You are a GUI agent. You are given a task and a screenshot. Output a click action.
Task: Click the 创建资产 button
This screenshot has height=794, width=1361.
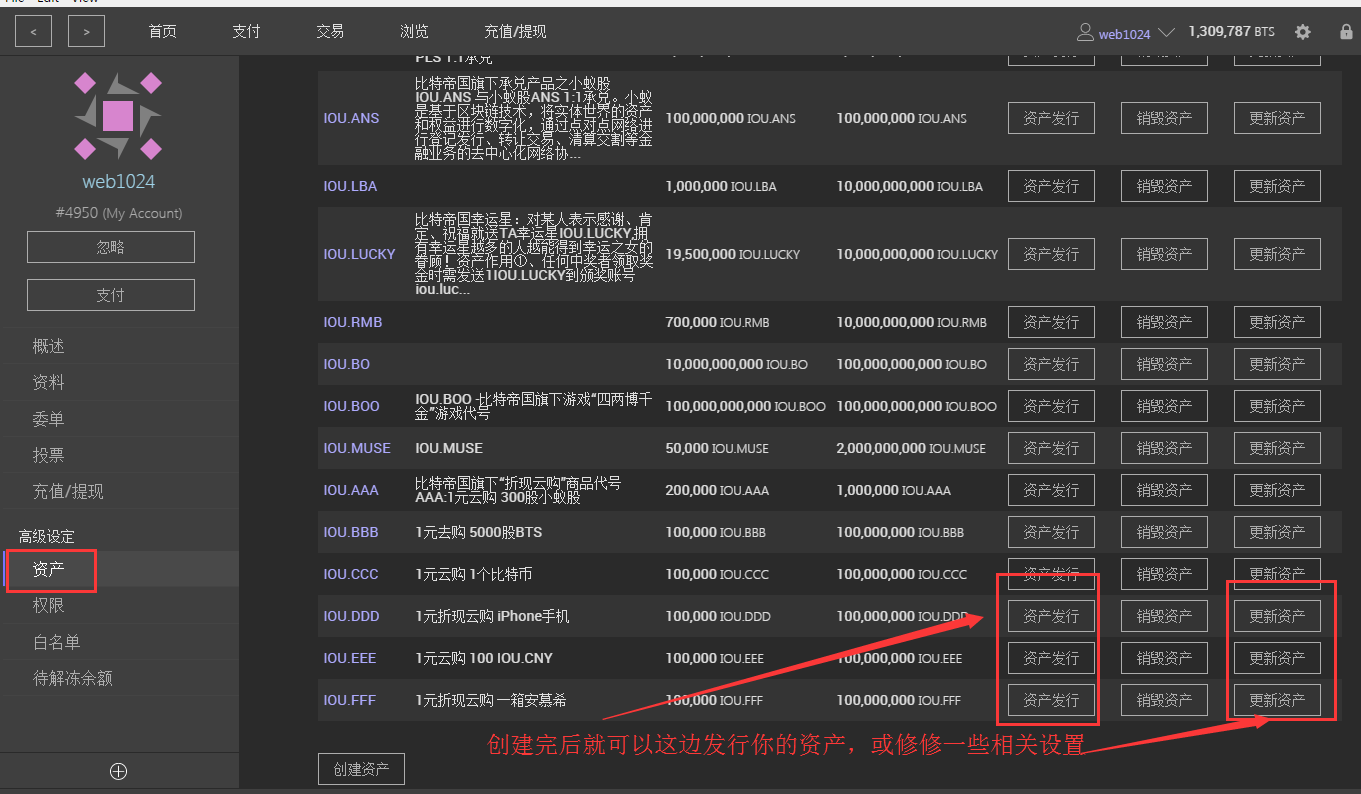[361, 770]
